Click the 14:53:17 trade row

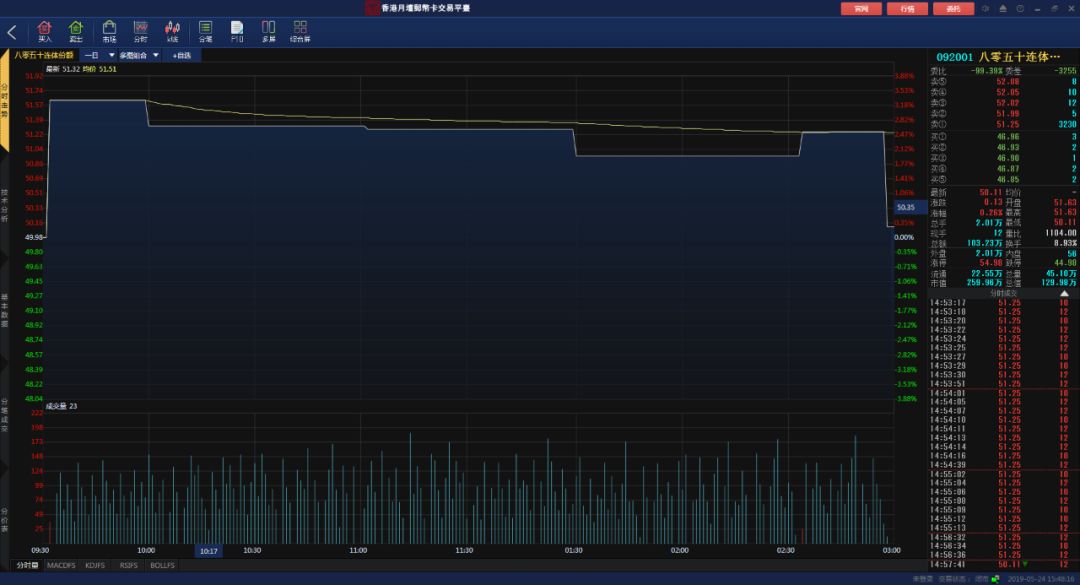point(1003,302)
